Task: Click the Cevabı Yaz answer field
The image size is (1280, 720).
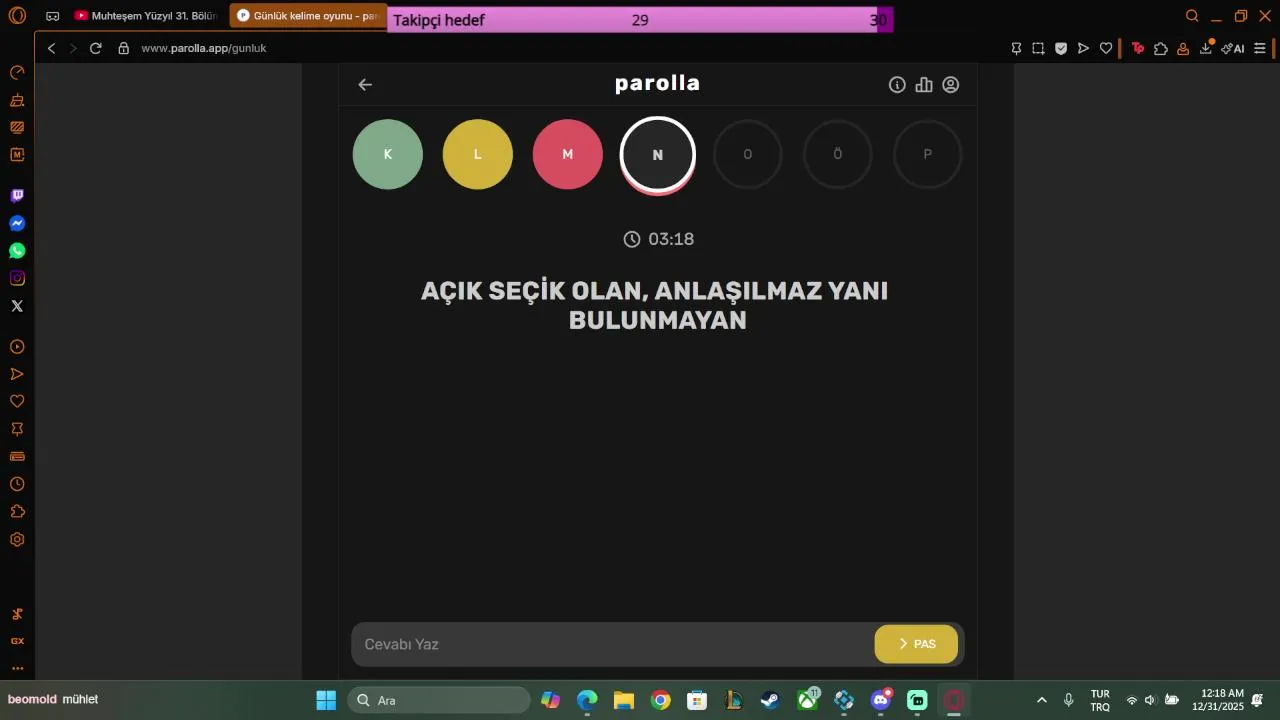Action: (x=612, y=644)
